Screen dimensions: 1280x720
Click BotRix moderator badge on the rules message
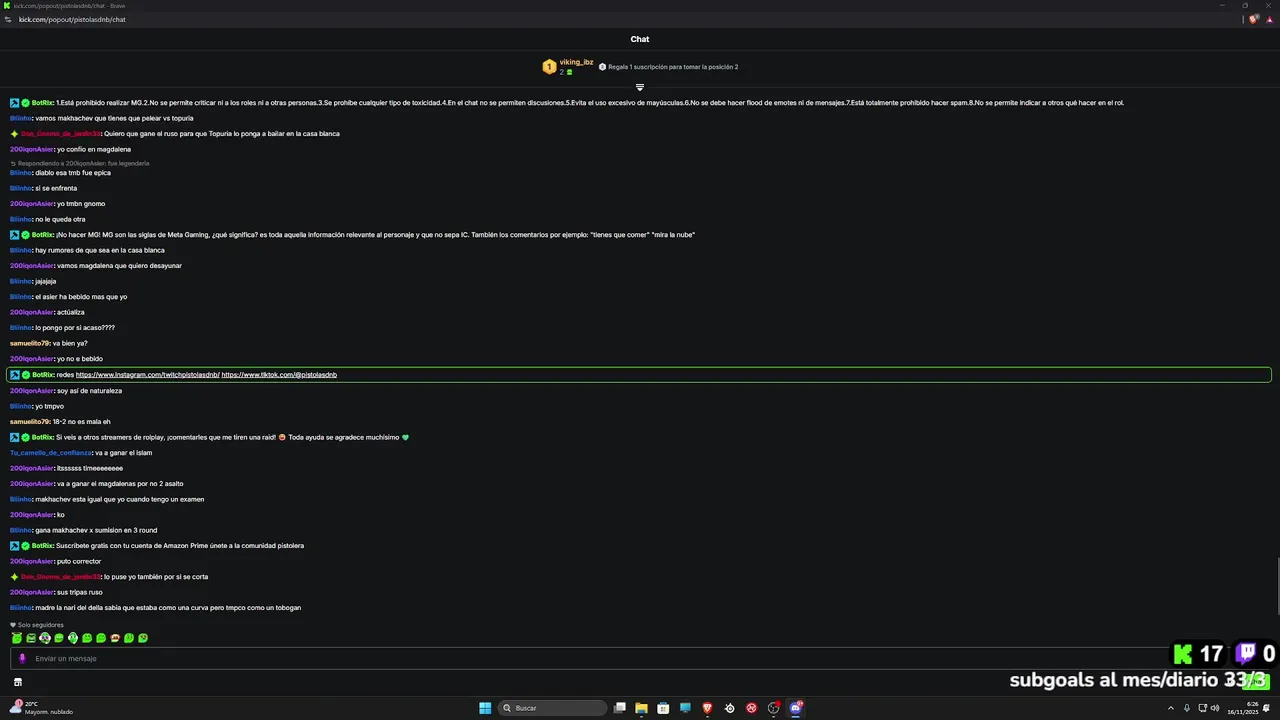point(15,103)
